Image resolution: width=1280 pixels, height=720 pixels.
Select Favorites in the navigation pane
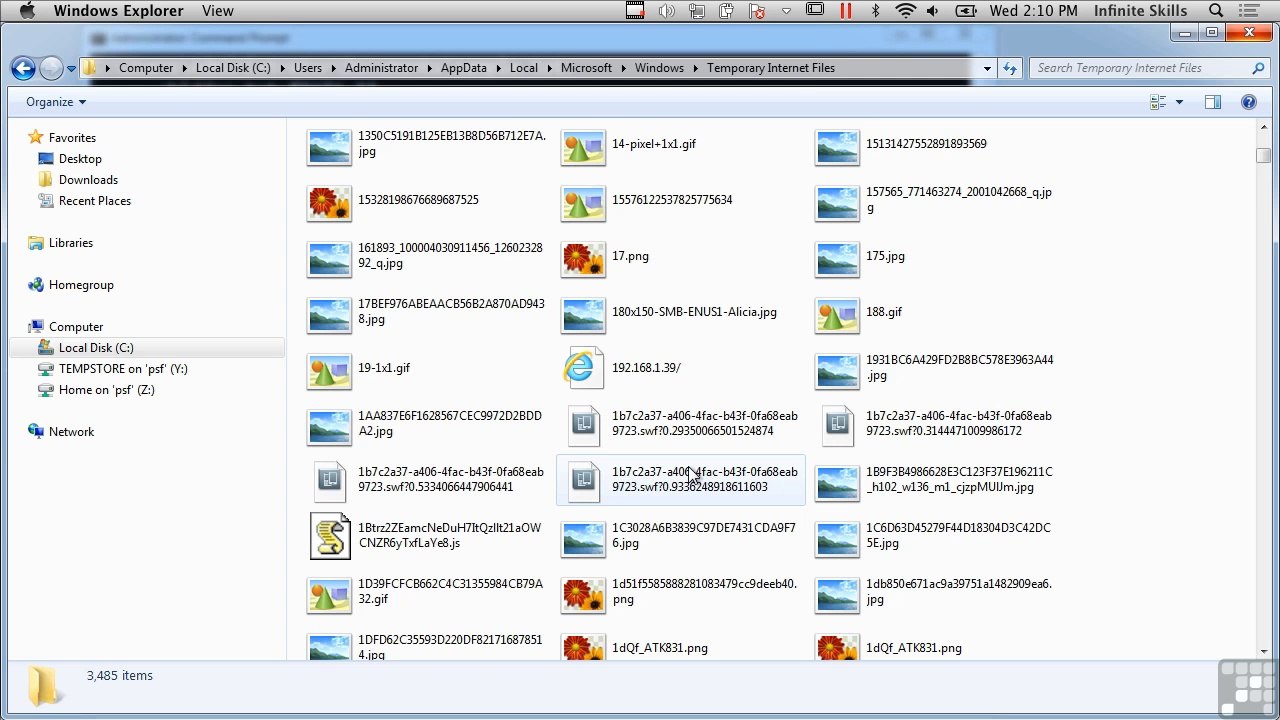point(72,138)
